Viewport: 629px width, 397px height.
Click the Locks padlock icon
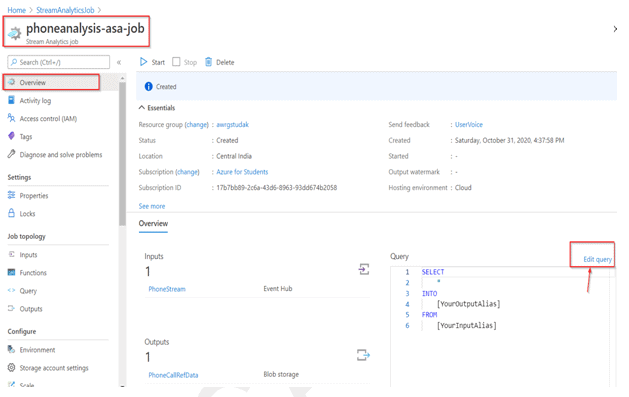click(x=12, y=213)
